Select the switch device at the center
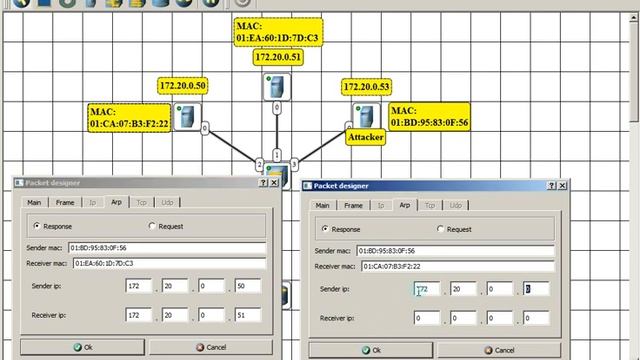This screenshot has width=640, height=360. click(277, 175)
